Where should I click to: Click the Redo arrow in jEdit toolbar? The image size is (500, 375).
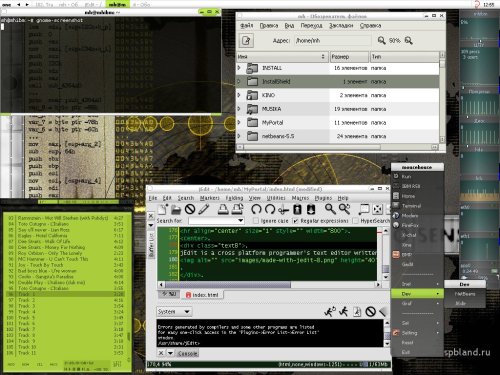(270, 209)
